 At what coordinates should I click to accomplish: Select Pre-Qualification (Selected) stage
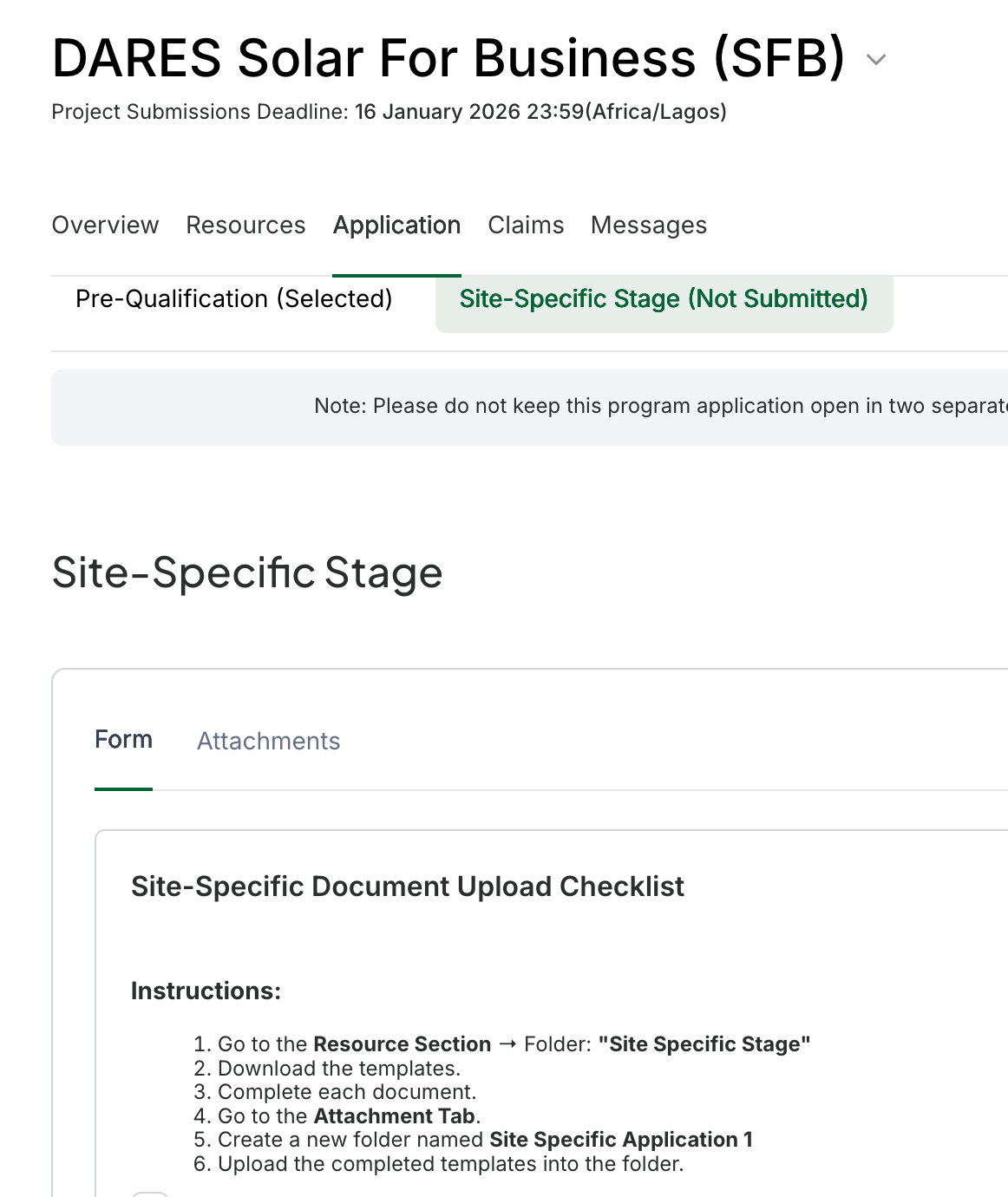tap(233, 299)
